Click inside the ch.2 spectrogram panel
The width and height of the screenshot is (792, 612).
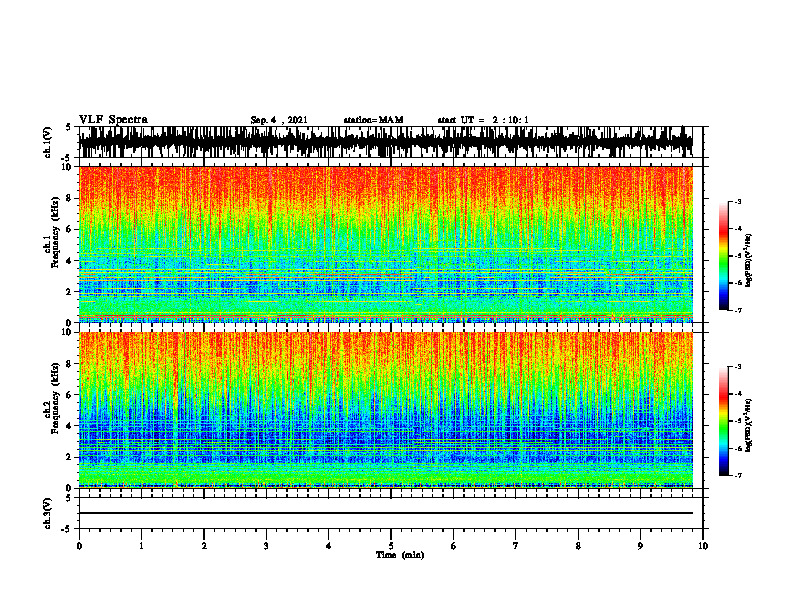pos(386,410)
